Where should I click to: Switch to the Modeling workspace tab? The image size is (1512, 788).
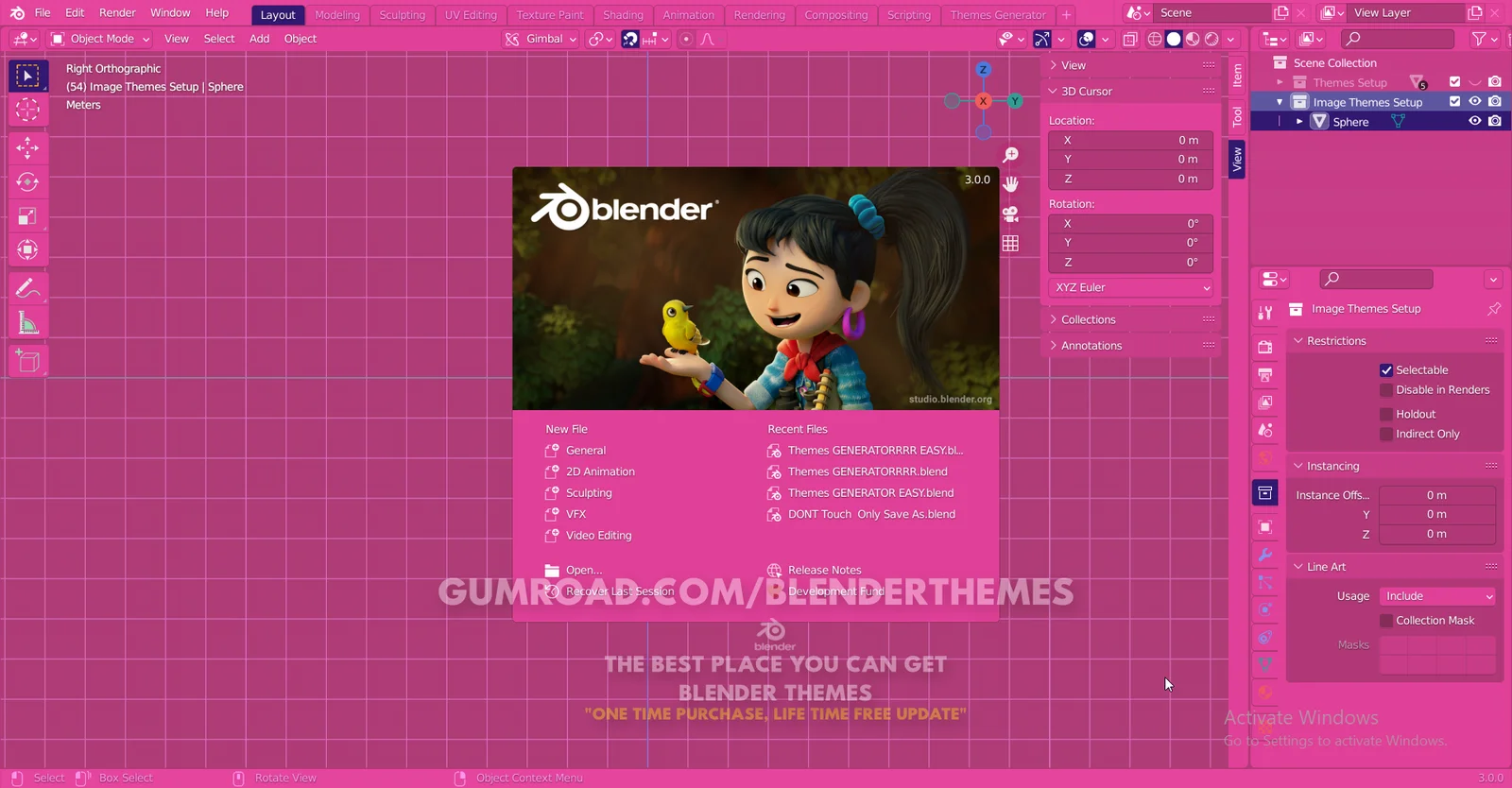337,15
